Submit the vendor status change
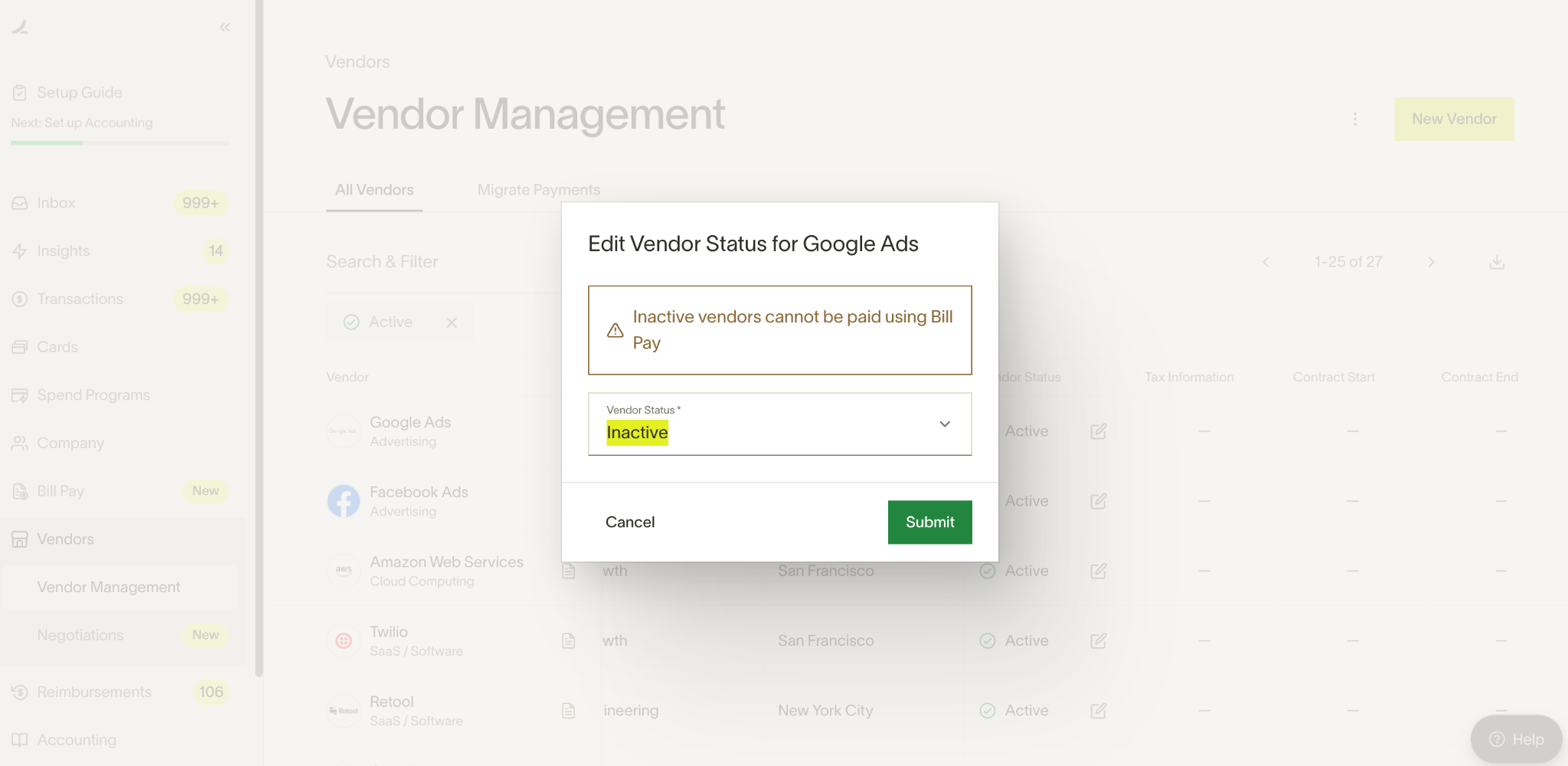Screen dimensions: 1568x766 (929, 522)
